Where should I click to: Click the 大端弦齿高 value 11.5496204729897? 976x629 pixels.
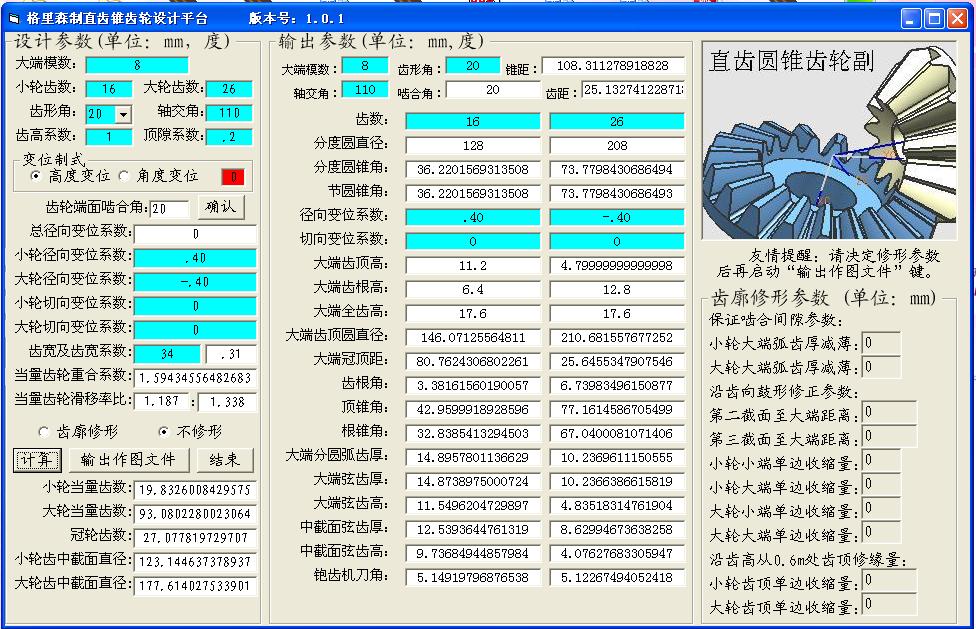(x=473, y=506)
